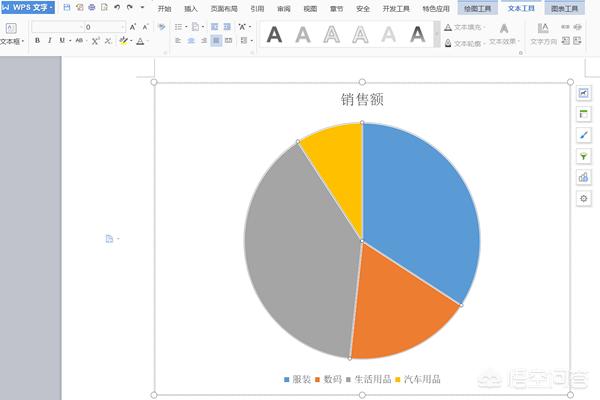
Task: Expand the WordArt styles gallery scroll arrow
Action: (x=437, y=34)
